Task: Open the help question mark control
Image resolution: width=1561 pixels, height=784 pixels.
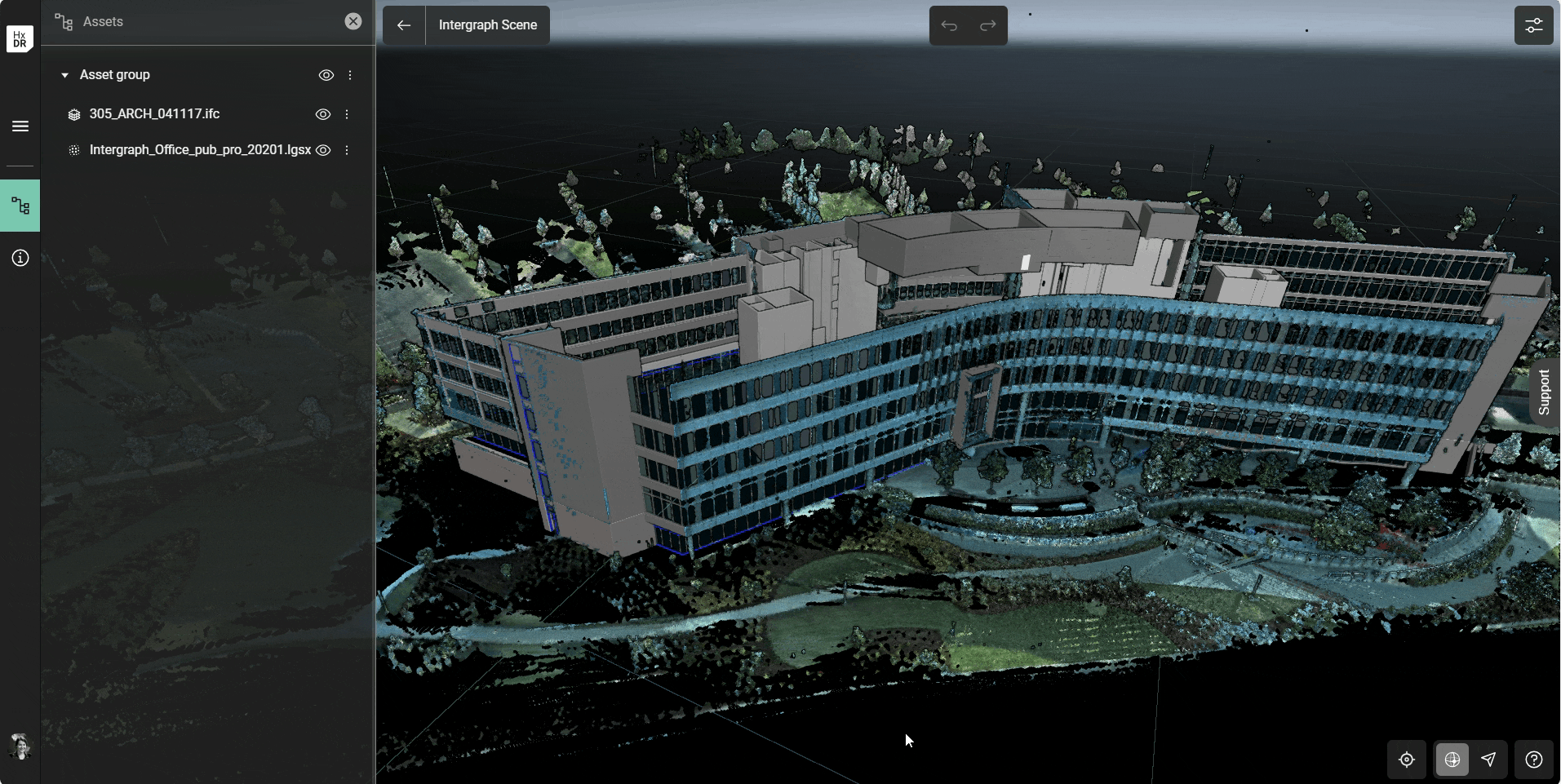Action: tap(1535, 760)
